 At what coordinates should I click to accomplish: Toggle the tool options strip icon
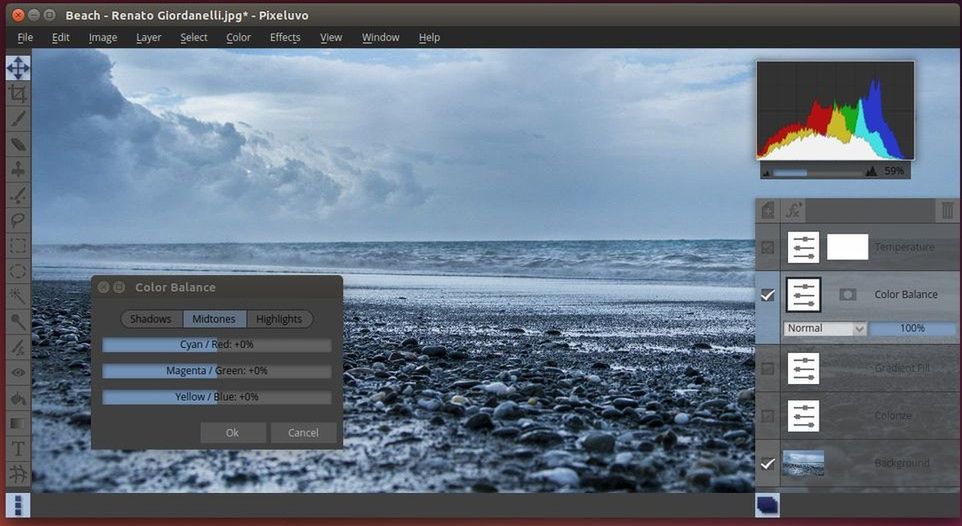[18, 505]
